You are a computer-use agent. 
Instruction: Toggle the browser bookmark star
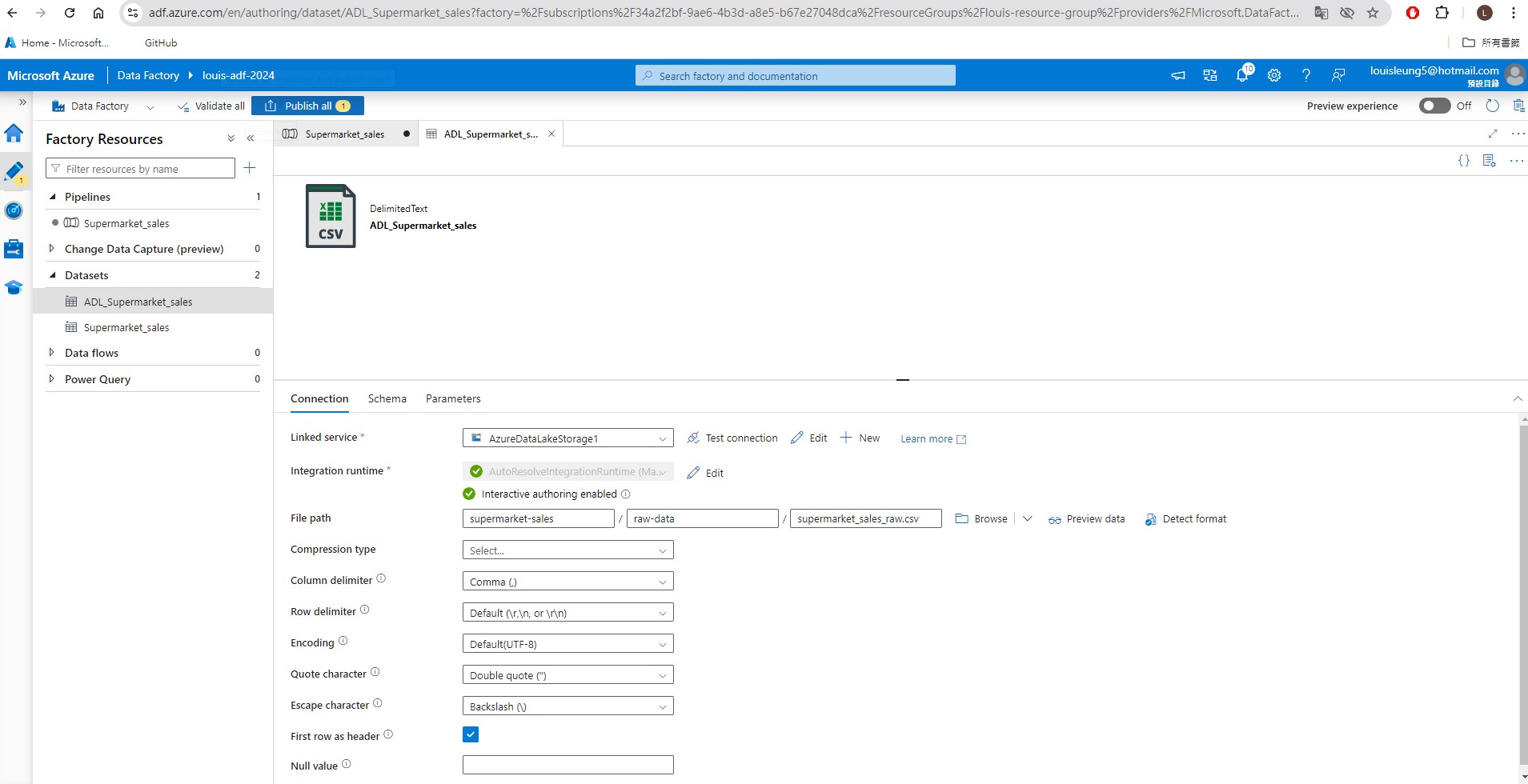pos(1373,13)
